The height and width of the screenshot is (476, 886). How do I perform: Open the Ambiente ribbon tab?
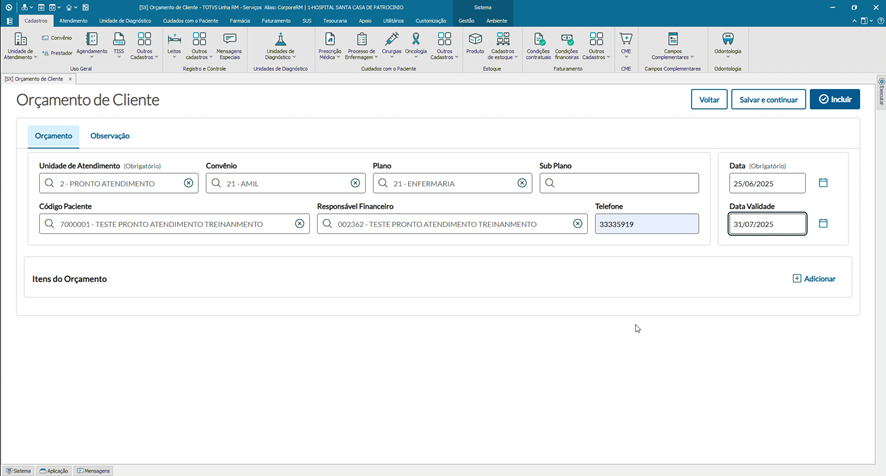click(497, 21)
